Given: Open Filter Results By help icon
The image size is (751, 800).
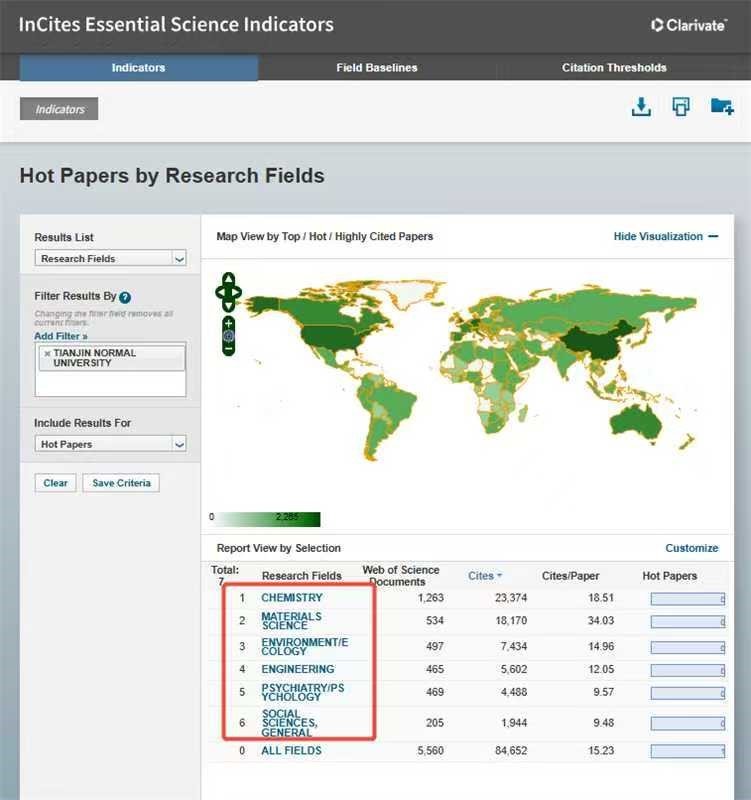Looking at the screenshot, I should point(124,297).
